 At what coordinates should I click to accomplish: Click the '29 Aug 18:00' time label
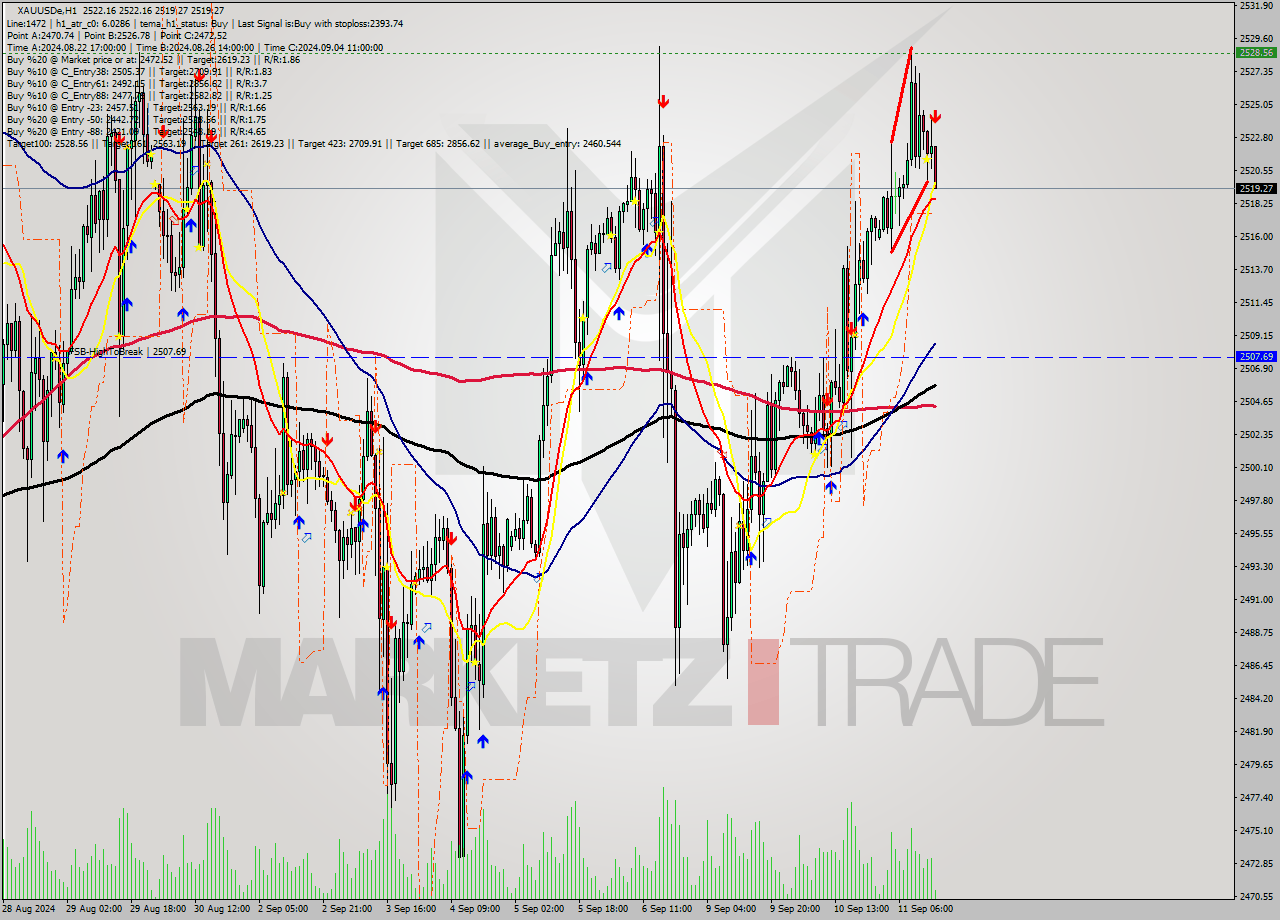159,909
